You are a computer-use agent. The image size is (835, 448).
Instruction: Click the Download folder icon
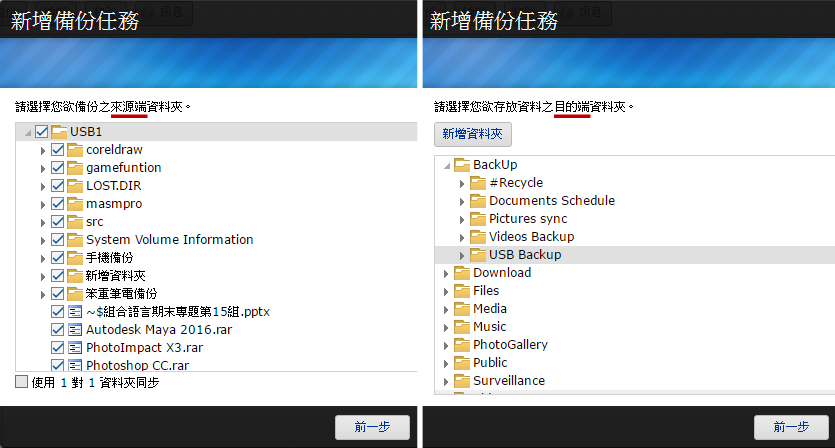tap(462, 273)
